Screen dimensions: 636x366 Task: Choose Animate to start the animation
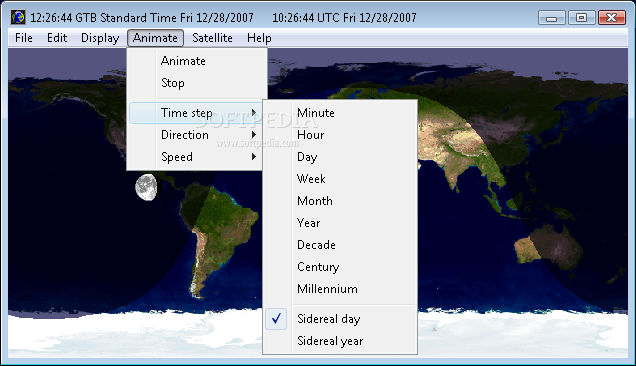(197, 61)
